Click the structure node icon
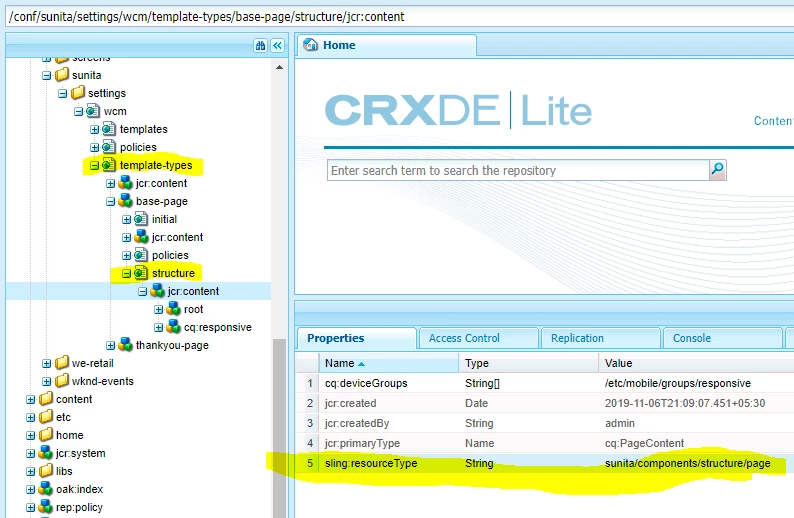The width and height of the screenshot is (794, 518). (x=141, y=273)
